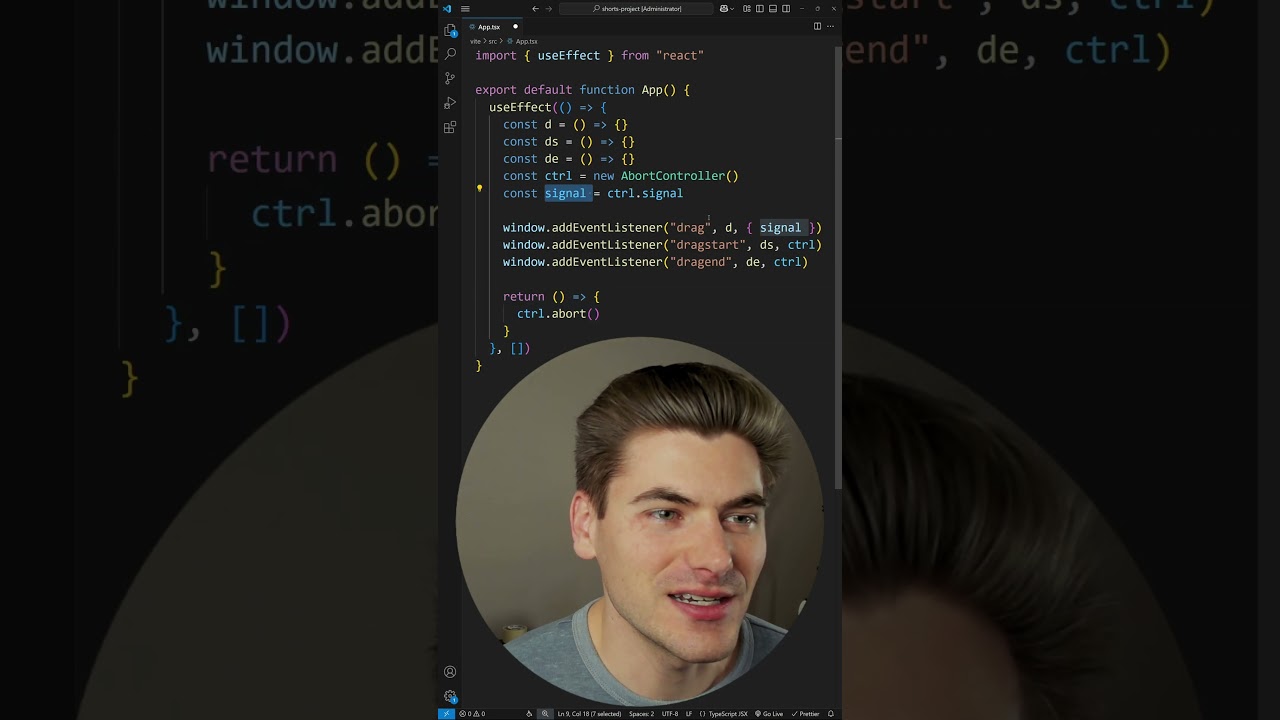
Task: Click the zoom magnifier status icon
Action: tap(545, 714)
